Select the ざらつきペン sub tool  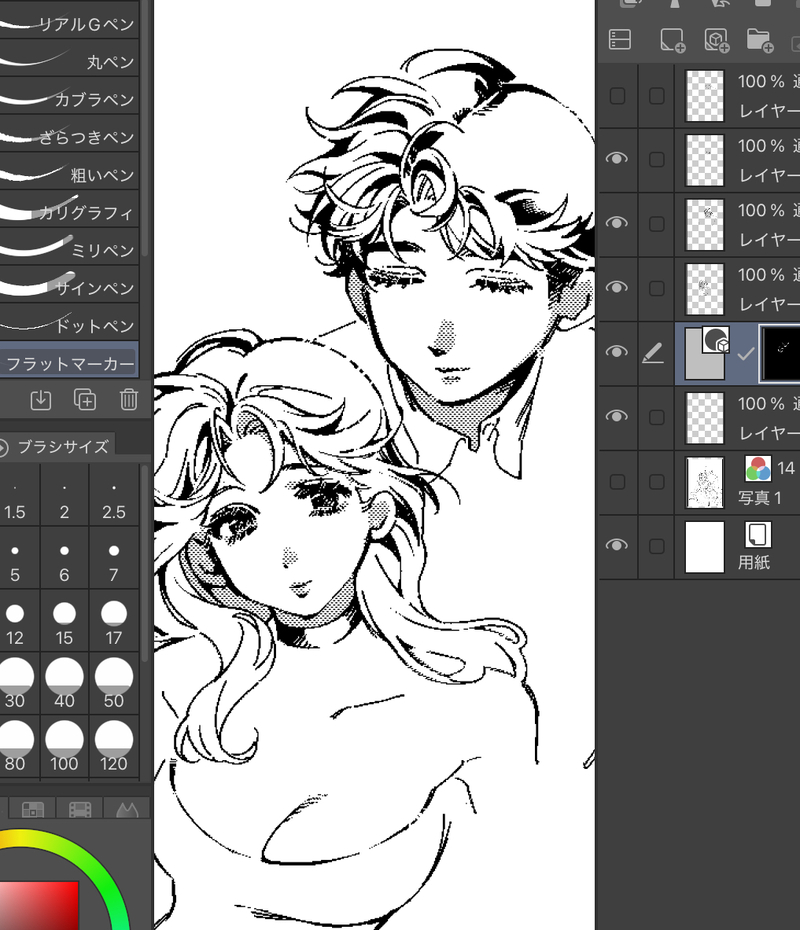(69, 133)
